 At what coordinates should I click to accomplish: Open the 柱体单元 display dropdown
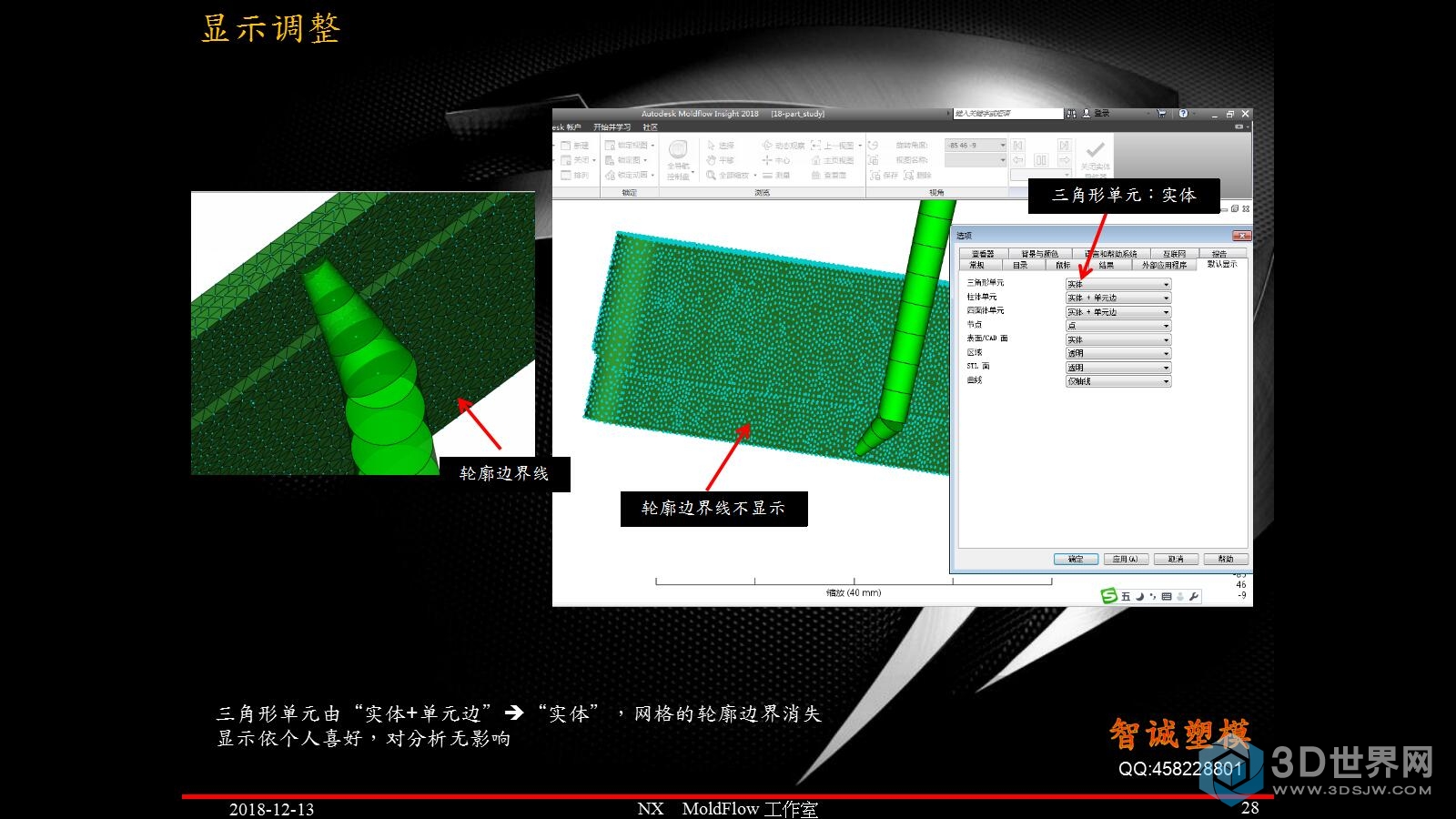tap(1118, 298)
